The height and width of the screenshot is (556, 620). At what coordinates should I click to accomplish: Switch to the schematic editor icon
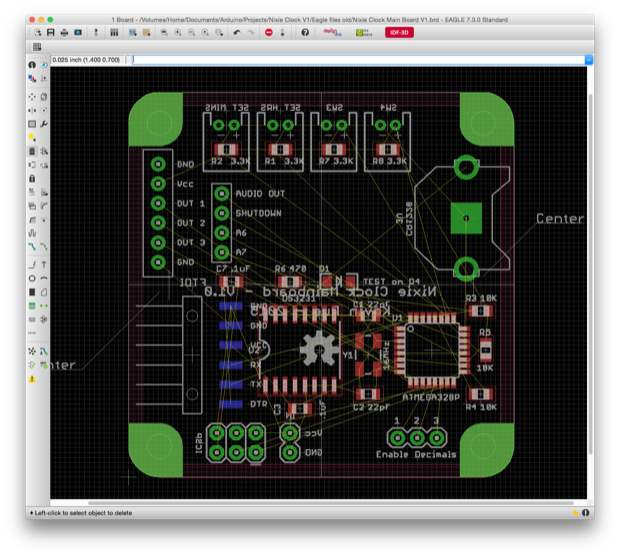click(96, 32)
